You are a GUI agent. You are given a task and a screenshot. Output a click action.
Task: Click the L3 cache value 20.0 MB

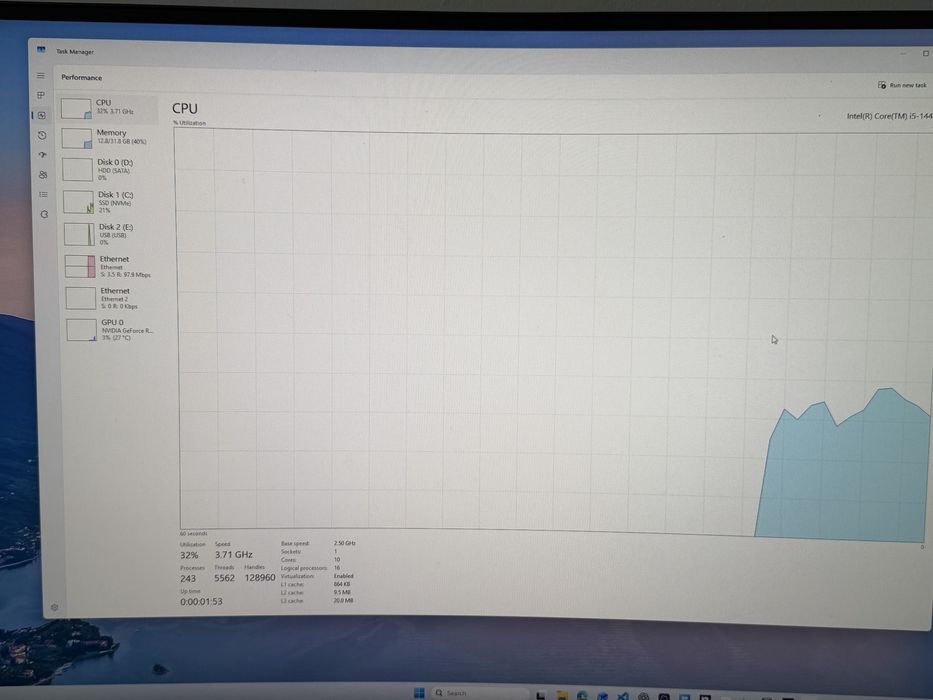[343, 601]
